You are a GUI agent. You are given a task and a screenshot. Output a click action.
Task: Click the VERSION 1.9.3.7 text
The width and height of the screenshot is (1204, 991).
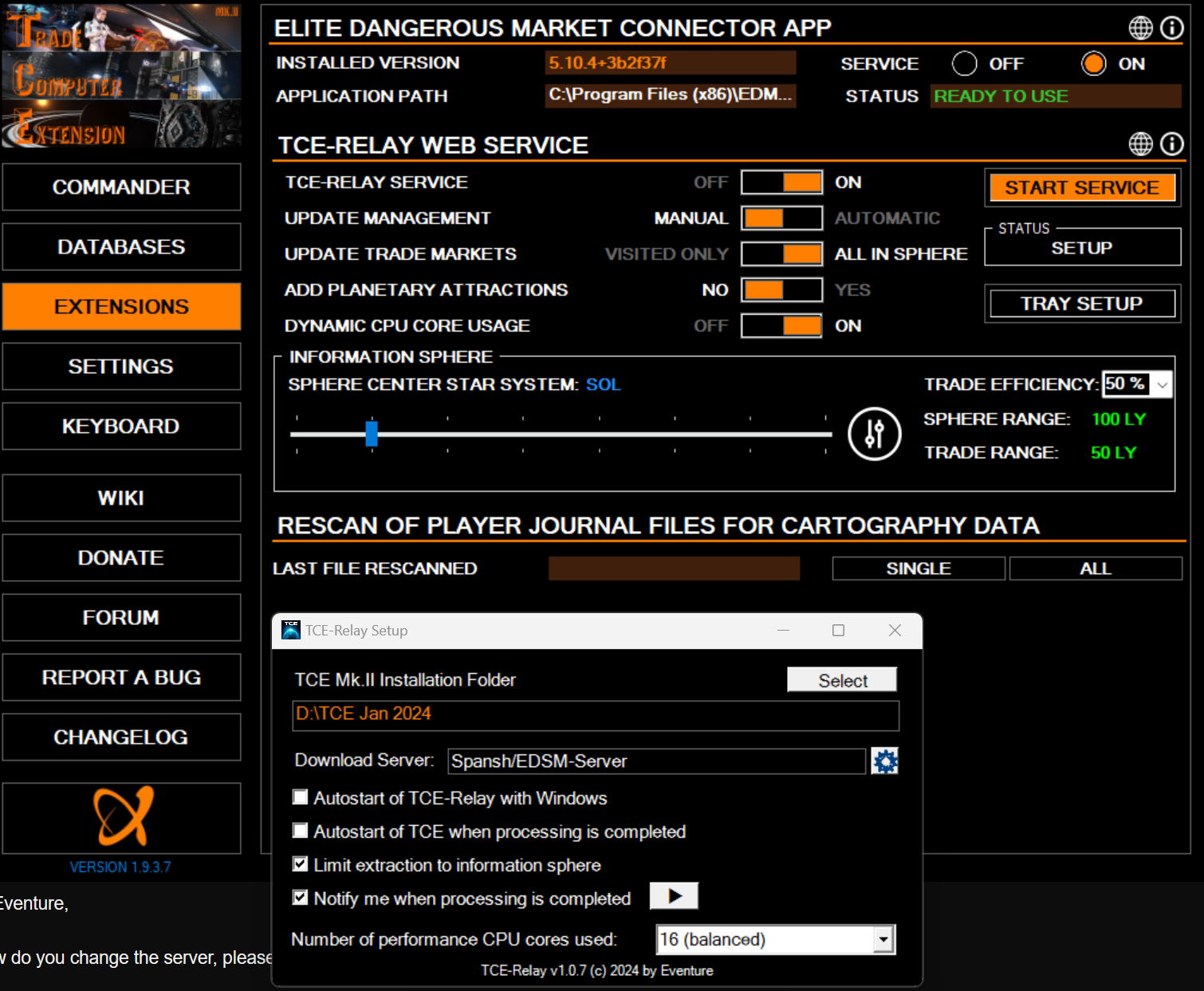[x=120, y=867]
